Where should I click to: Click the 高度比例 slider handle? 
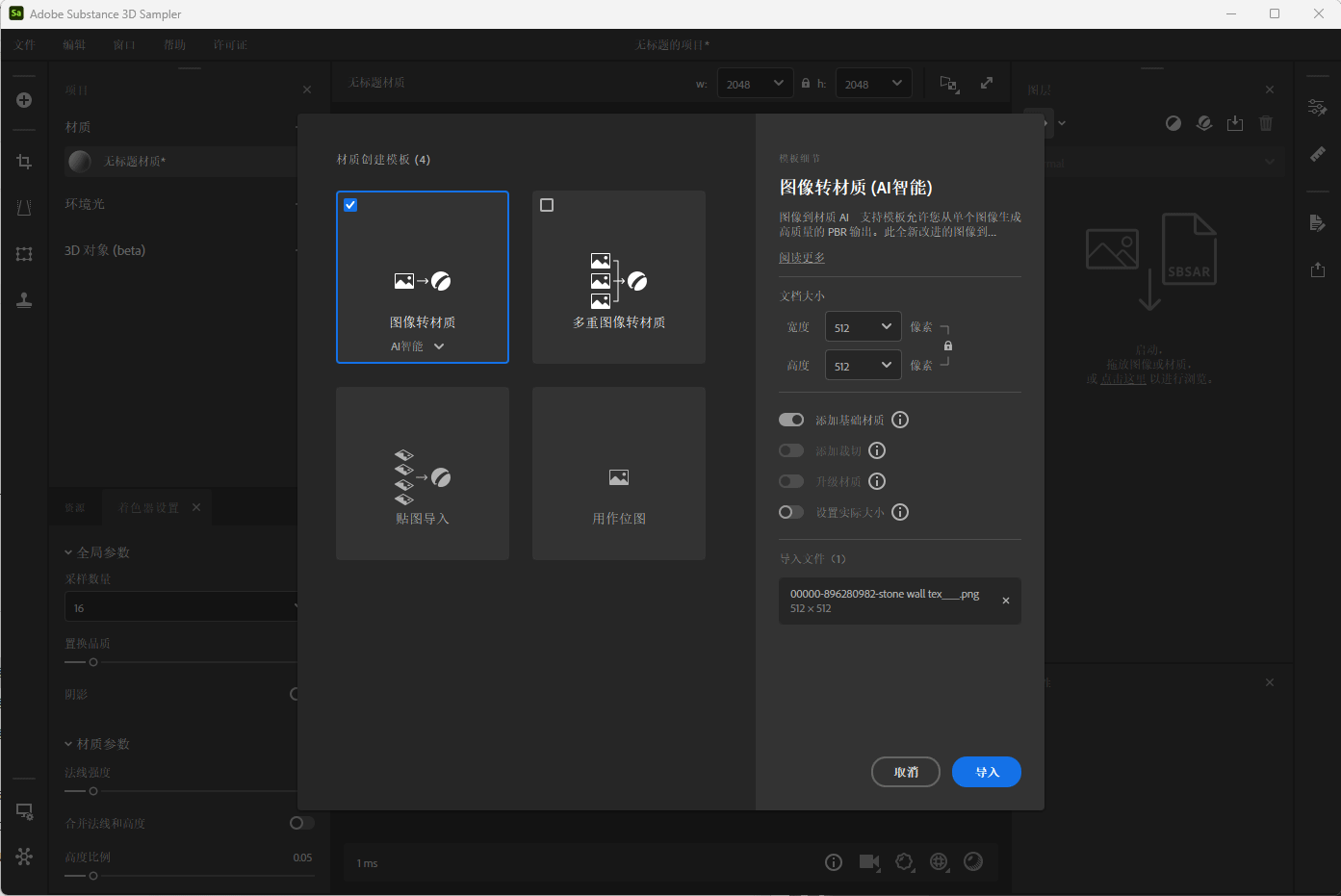coord(93,876)
